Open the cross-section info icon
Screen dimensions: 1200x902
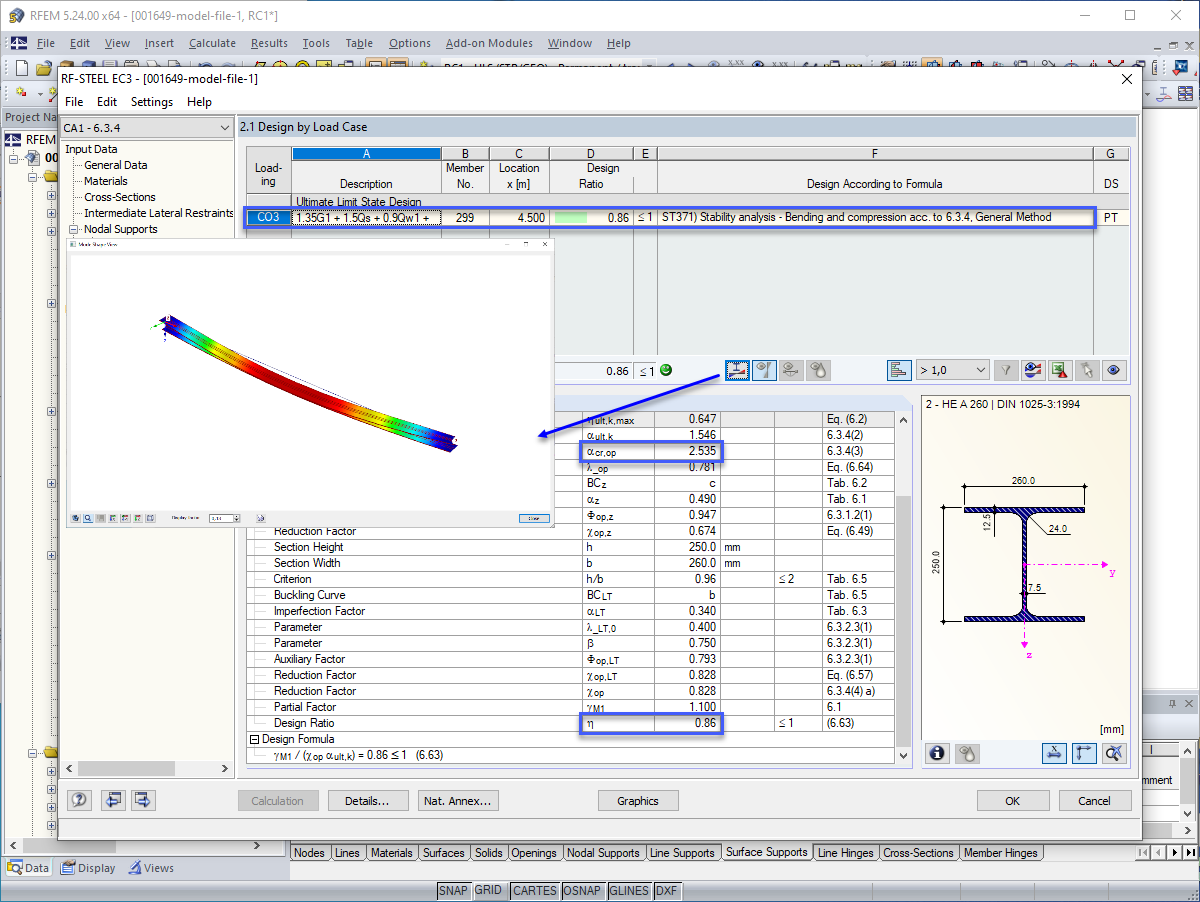tap(936, 753)
